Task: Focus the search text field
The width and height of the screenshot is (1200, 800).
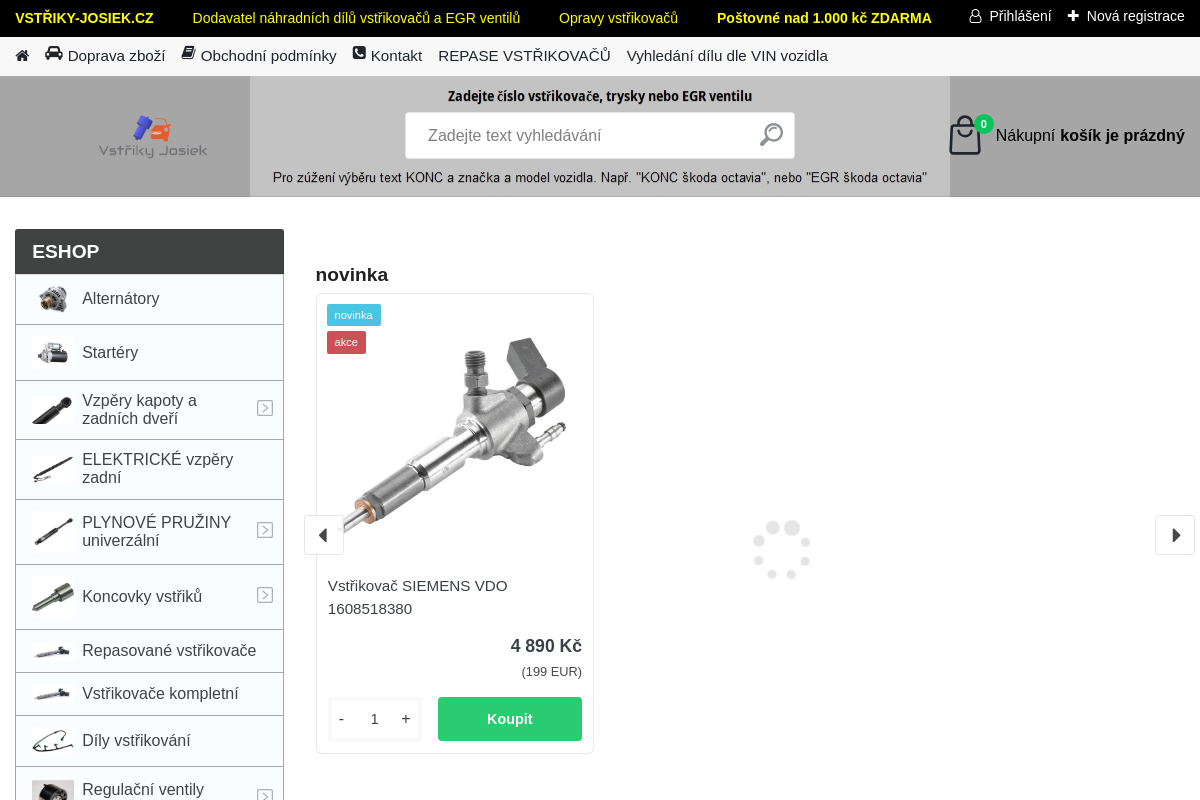Action: tap(580, 135)
